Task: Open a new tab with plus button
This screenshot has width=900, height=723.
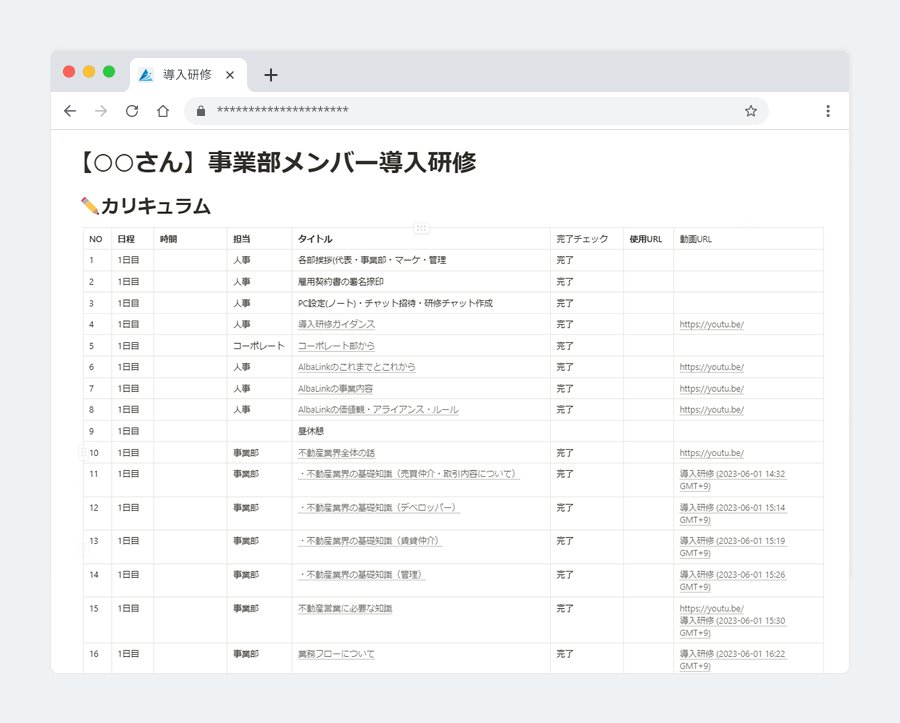Action: (x=270, y=75)
